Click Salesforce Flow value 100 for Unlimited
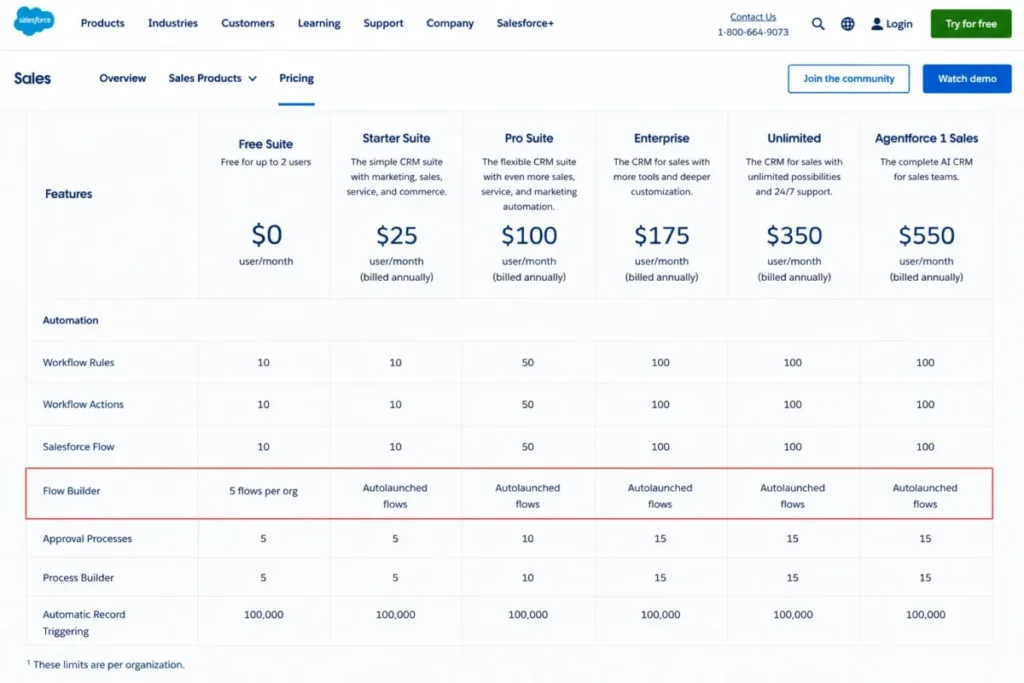Screen dimensions: 1024x683 coord(792,447)
